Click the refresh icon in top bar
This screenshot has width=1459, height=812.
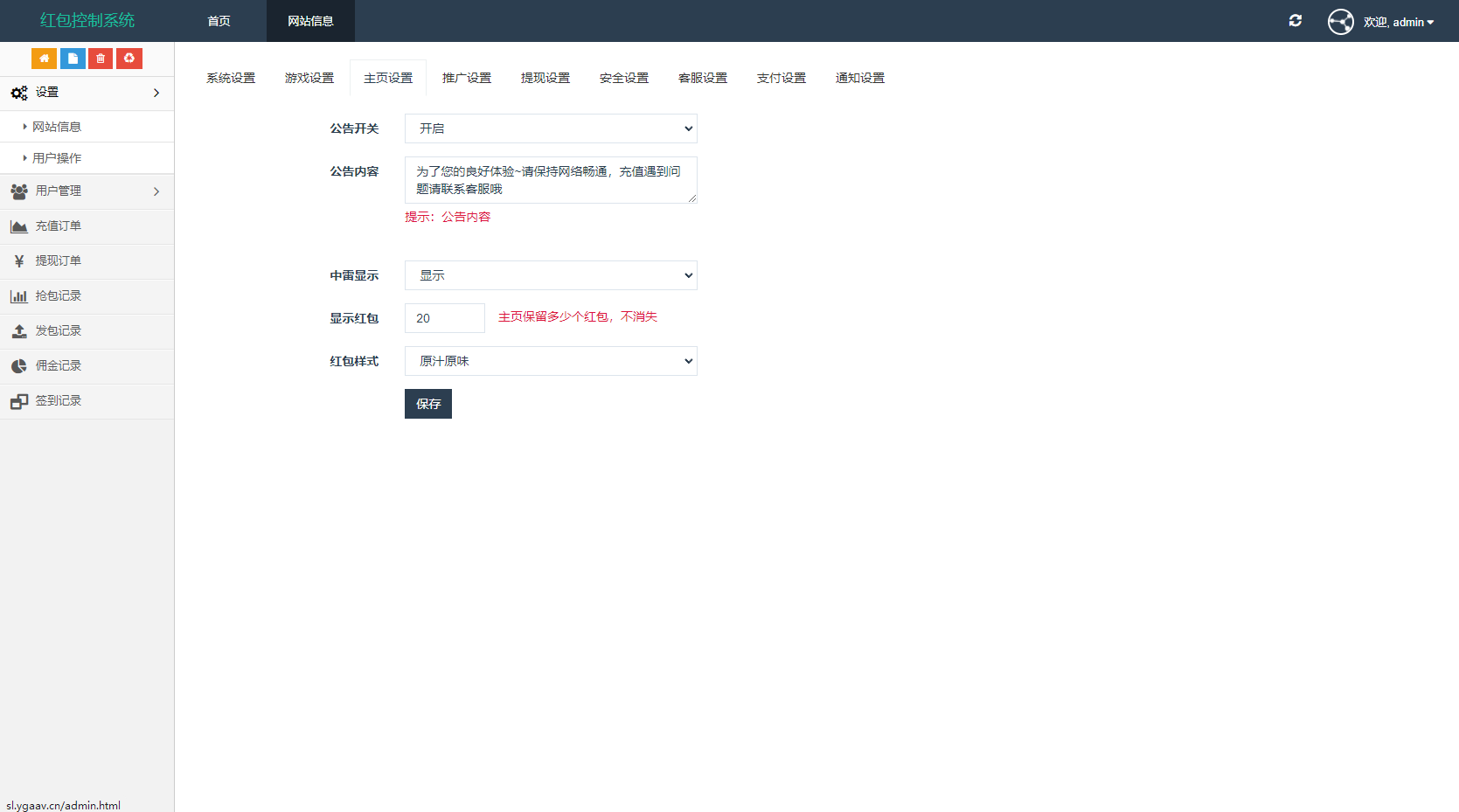(x=1296, y=20)
